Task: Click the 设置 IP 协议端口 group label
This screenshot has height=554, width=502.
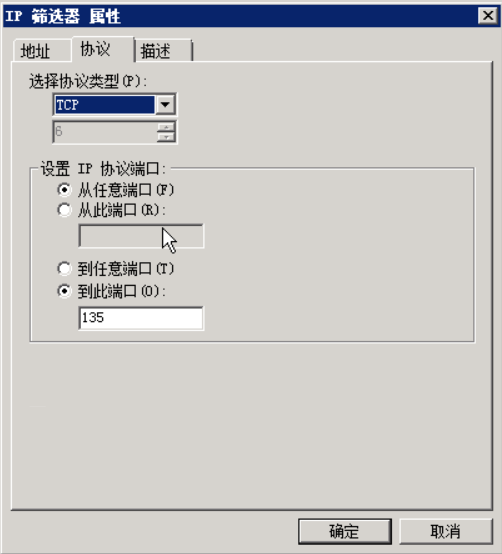Action: point(103,169)
